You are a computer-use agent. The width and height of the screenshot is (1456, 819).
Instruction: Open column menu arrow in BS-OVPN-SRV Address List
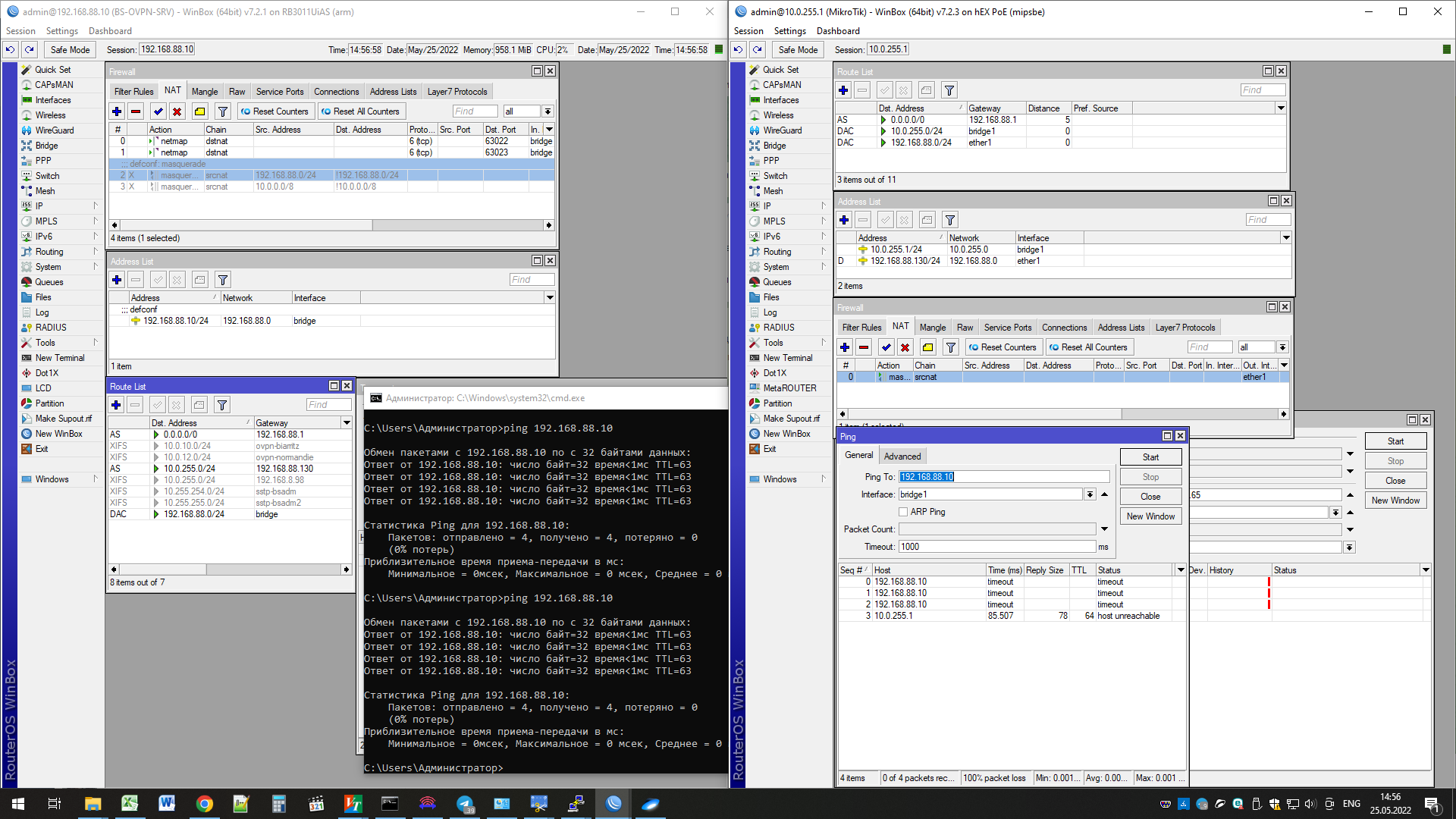tap(550, 298)
